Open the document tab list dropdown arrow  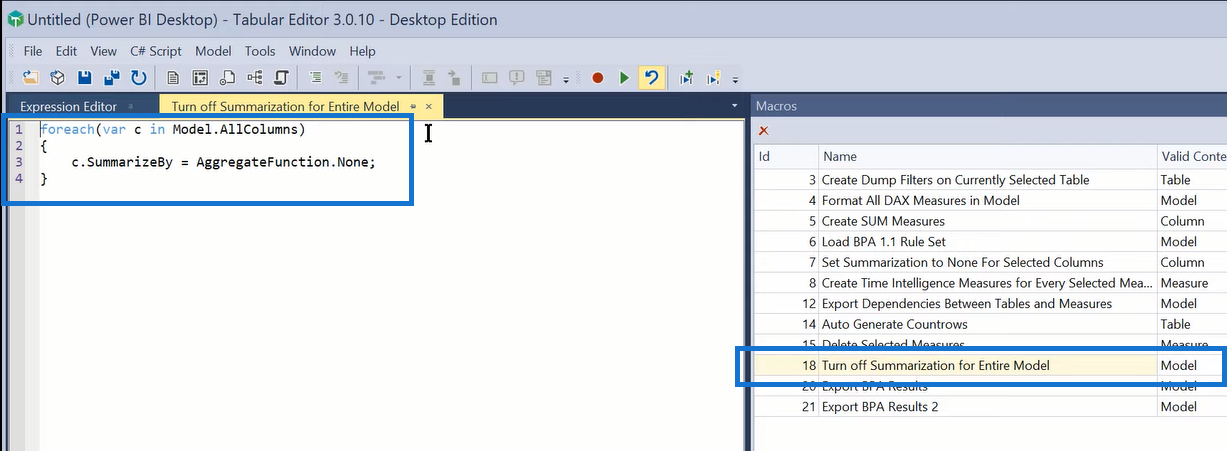click(x=735, y=106)
